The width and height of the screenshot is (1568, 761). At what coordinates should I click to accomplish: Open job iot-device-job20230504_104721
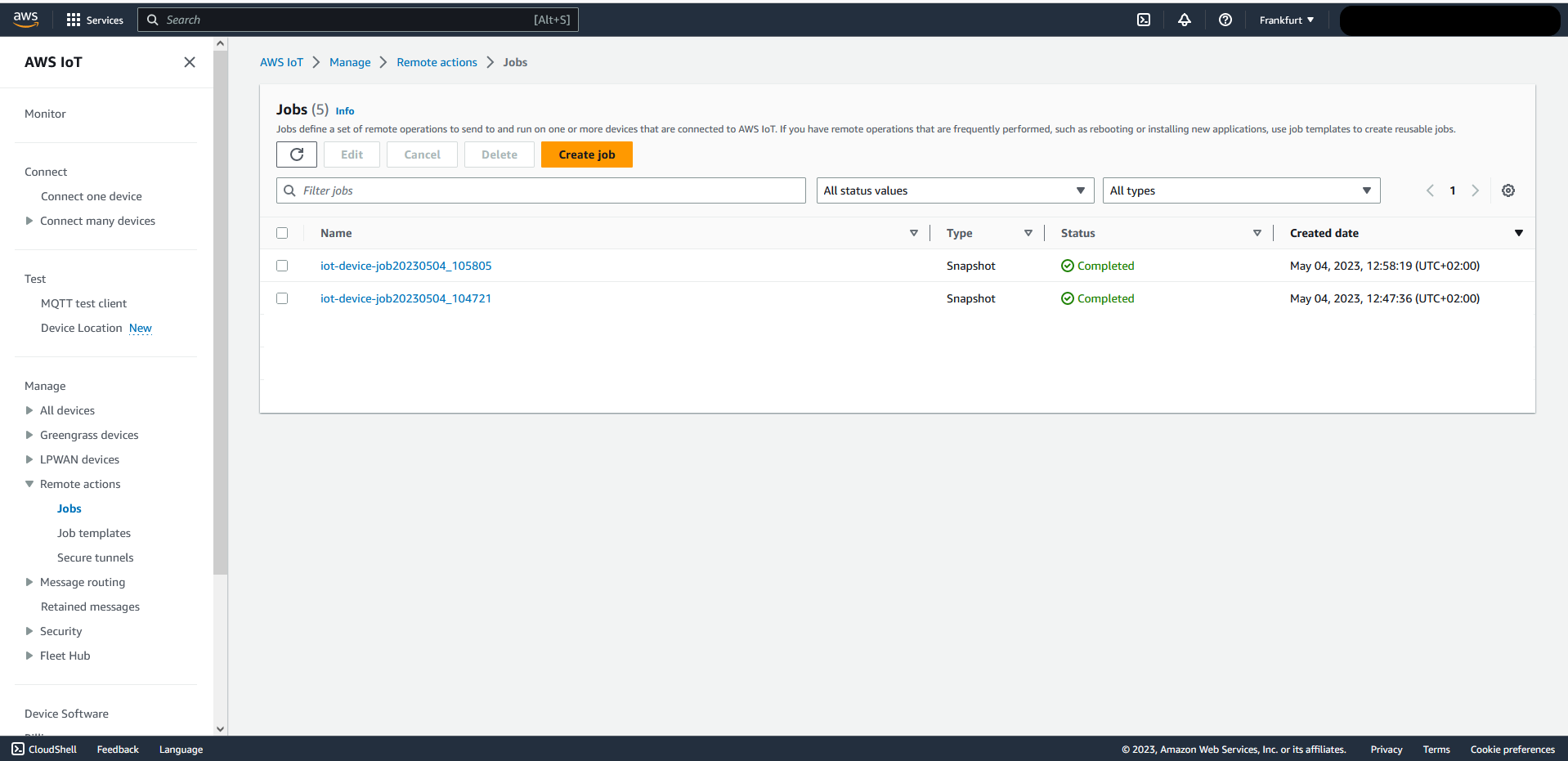tap(406, 298)
